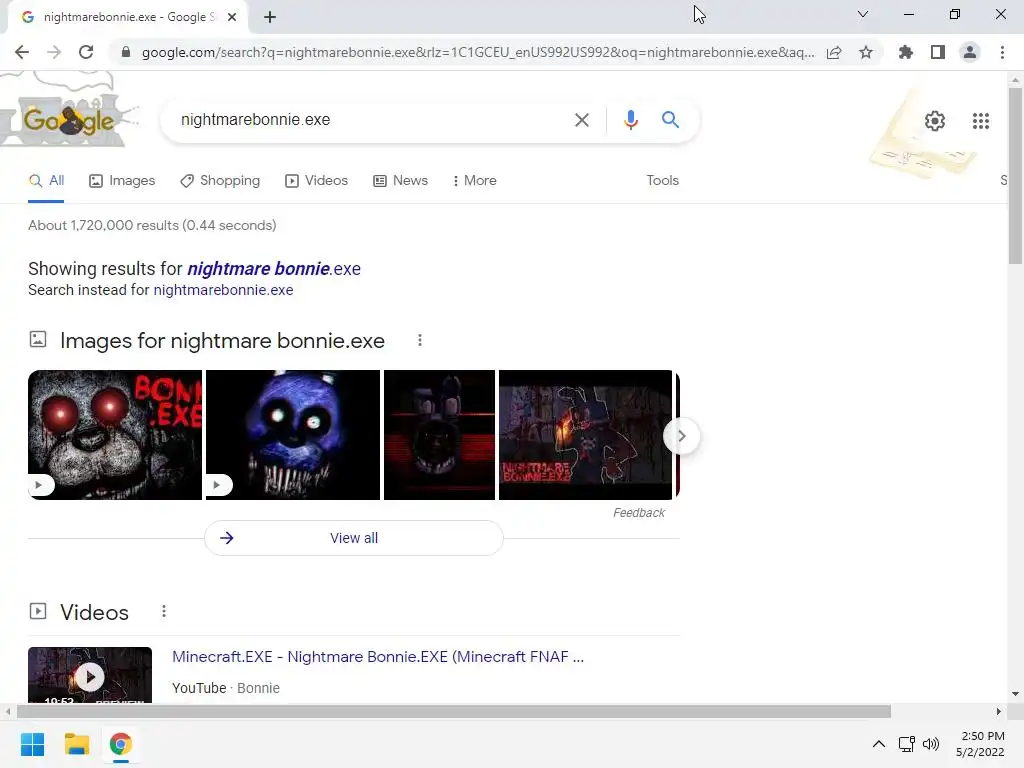The height and width of the screenshot is (768, 1024).
Task: Reload the current page
Action: pos(86,52)
